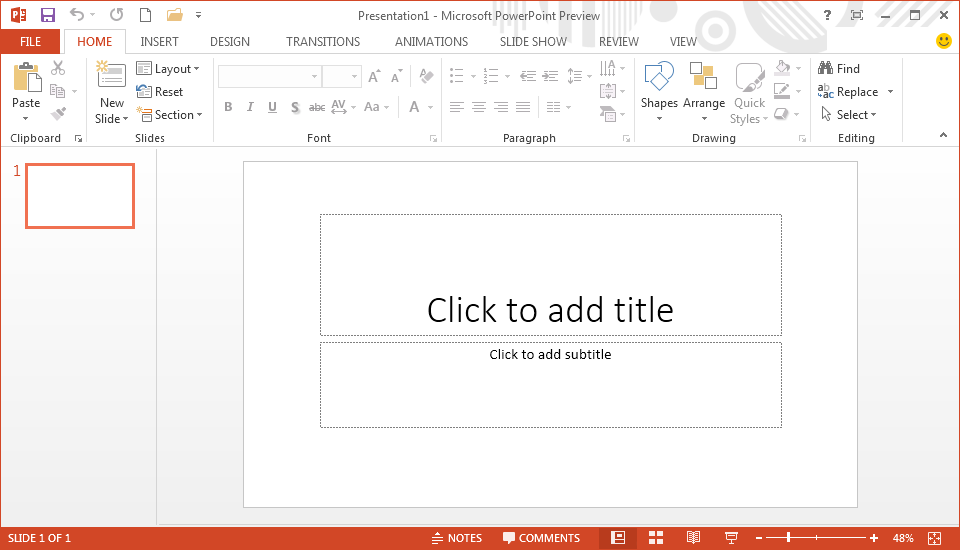Click the Undo arrow icon
This screenshot has width=962, height=551.
77,14
